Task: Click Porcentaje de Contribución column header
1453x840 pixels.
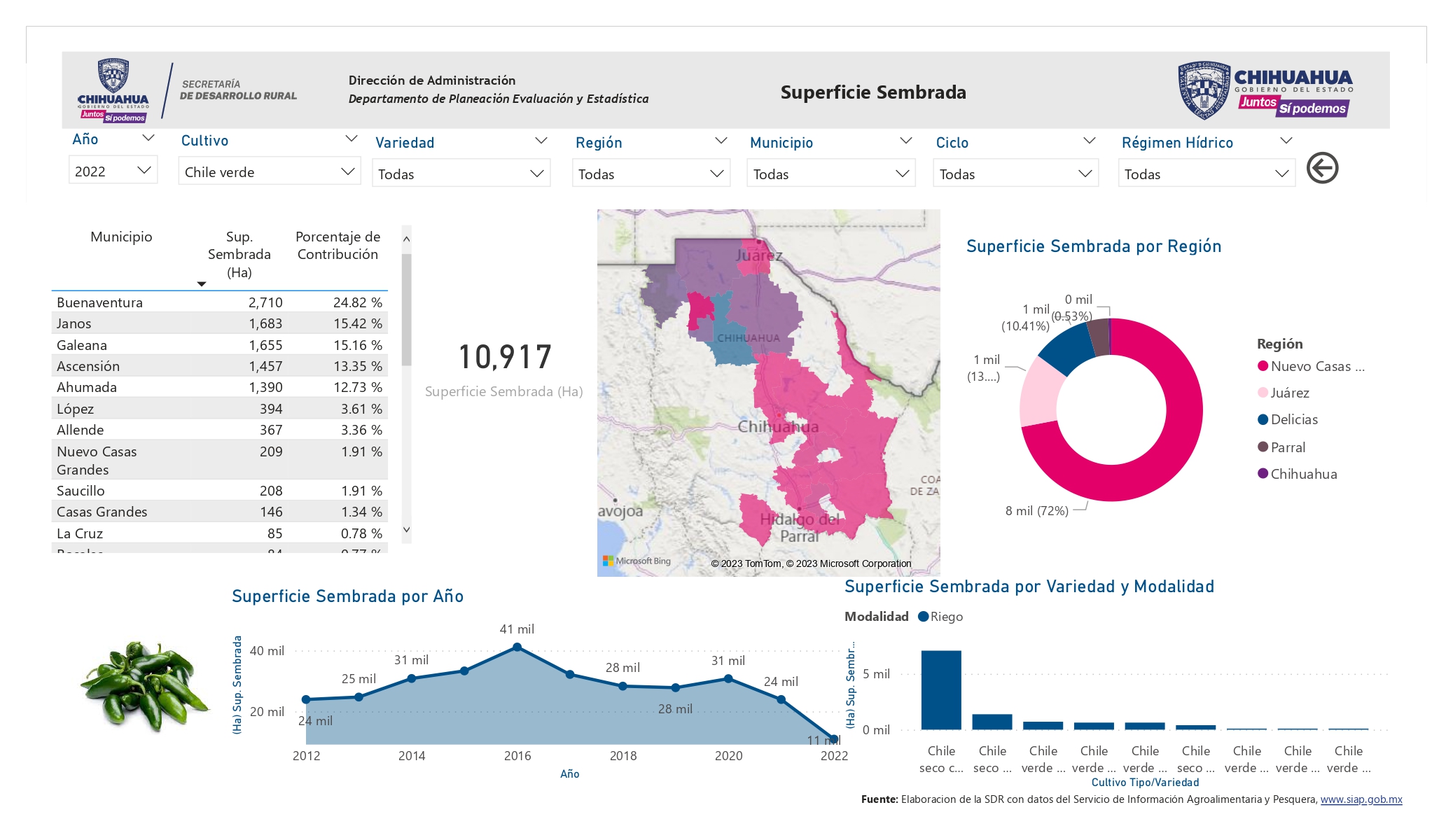Action: coord(338,246)
